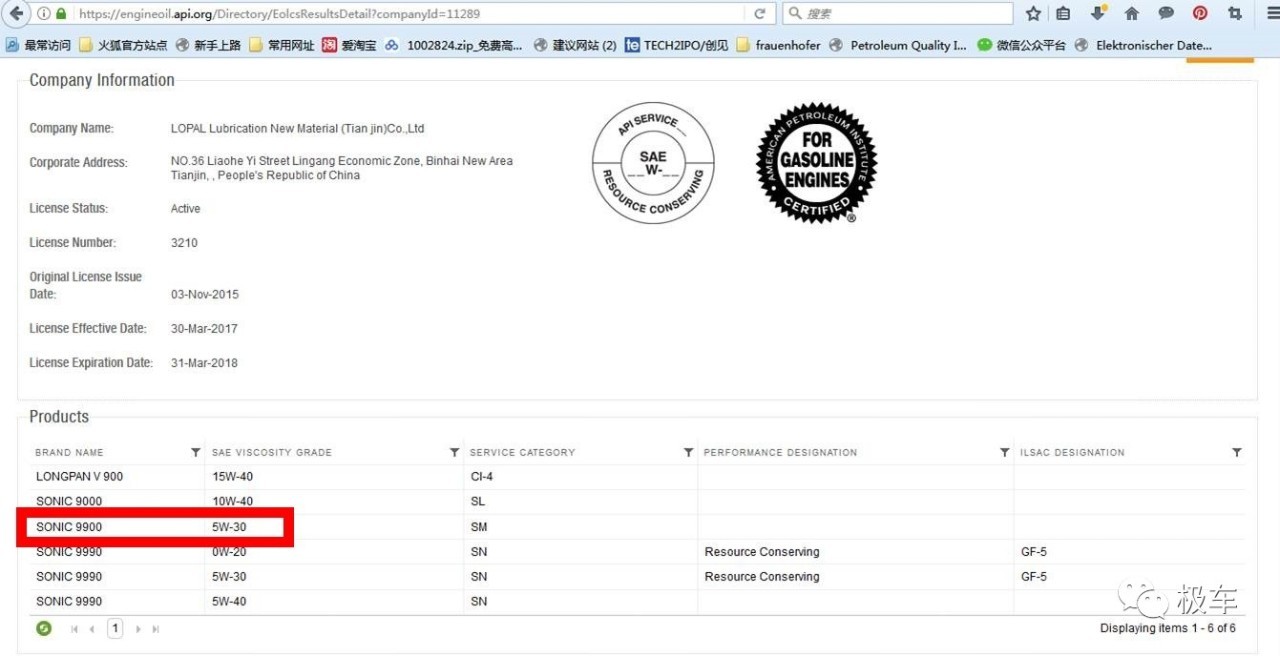Screen dimensions: 1280x656
Task: Select the SM service category cell
Action: tap(479, 527)
